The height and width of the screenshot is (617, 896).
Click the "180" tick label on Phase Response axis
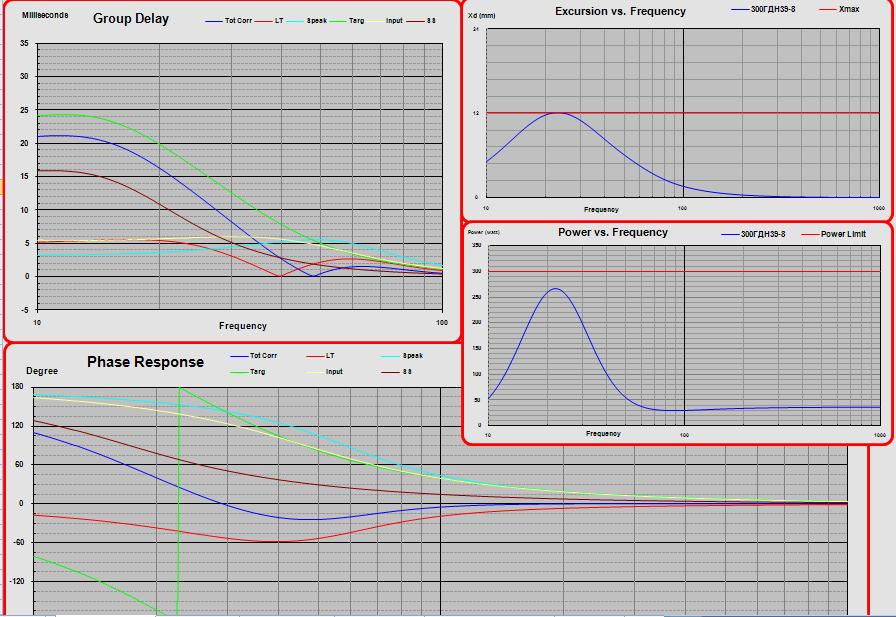pyautogui.click(x=18, y=387)
